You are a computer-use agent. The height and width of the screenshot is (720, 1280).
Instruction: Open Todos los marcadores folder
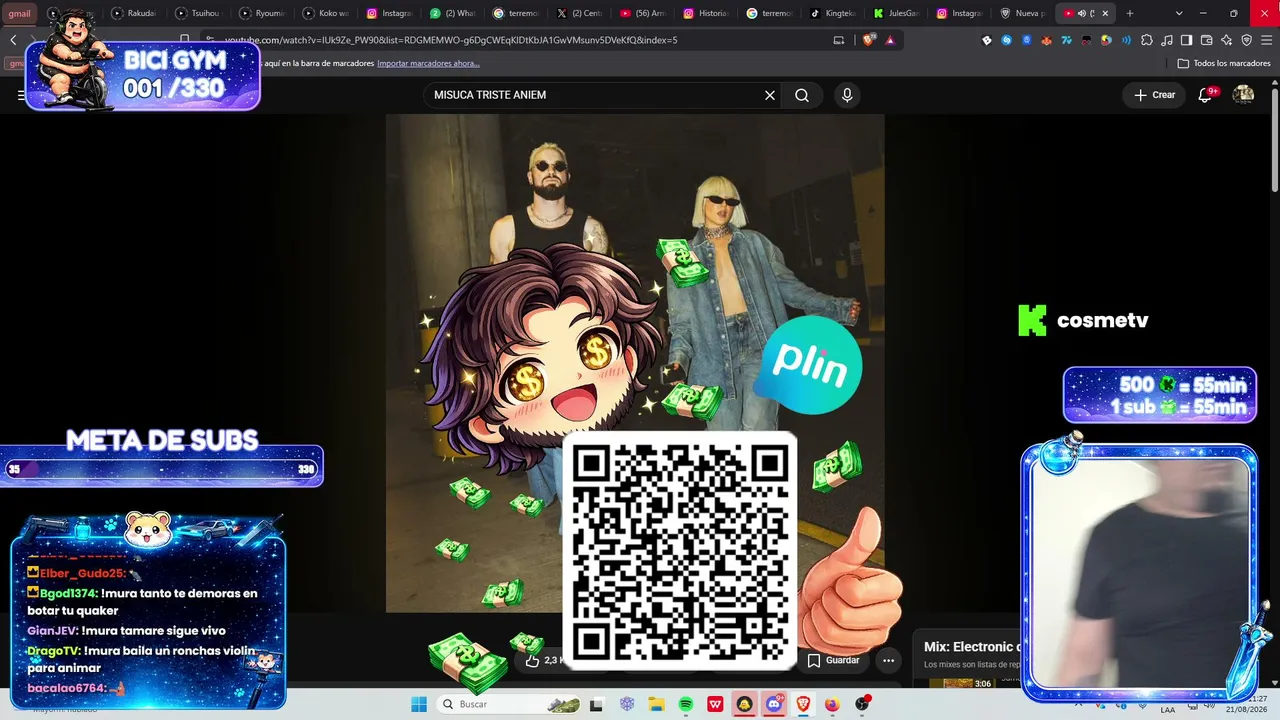[1224, 63]
